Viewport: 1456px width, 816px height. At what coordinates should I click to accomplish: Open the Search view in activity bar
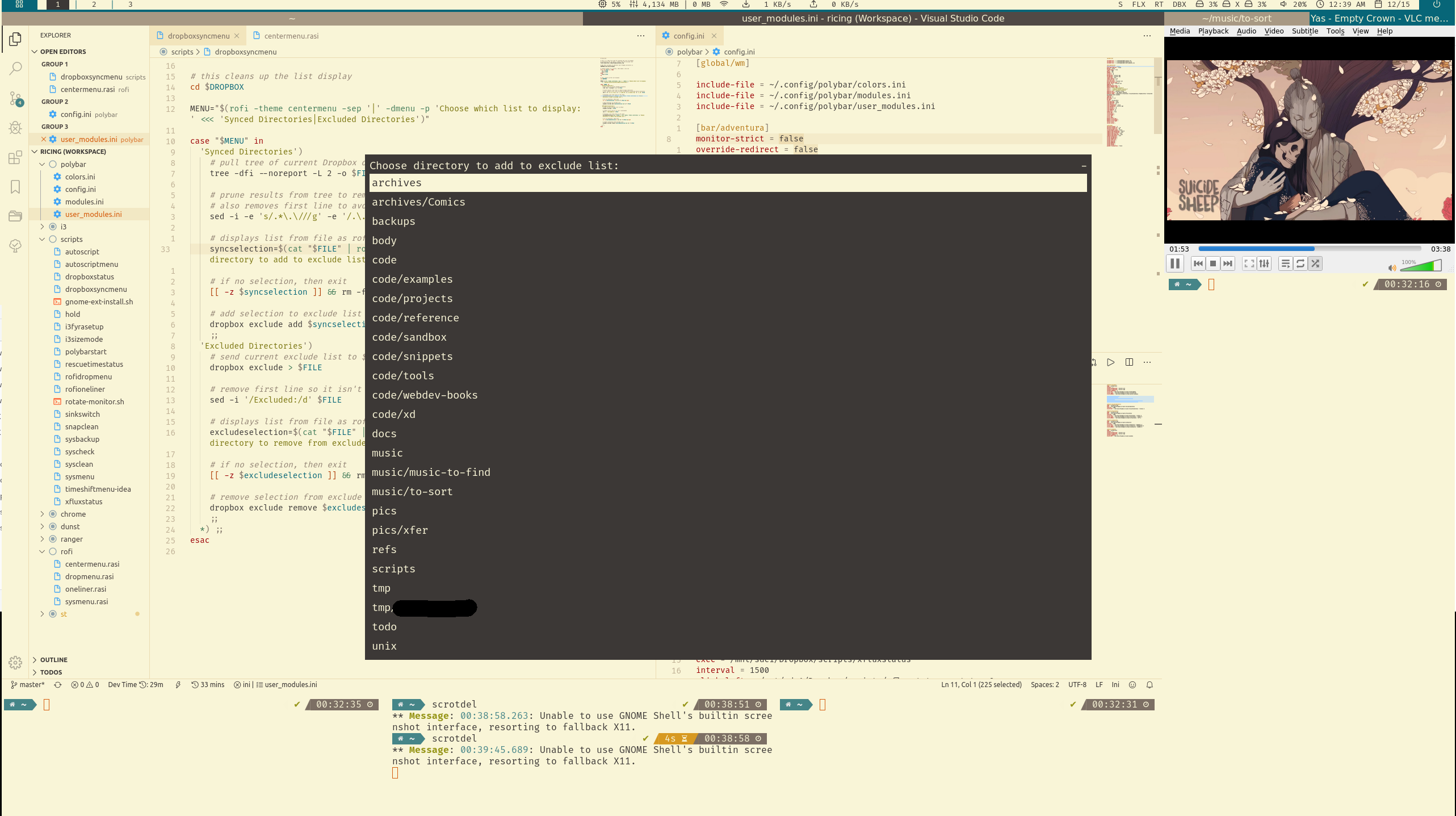click(15, 69)
